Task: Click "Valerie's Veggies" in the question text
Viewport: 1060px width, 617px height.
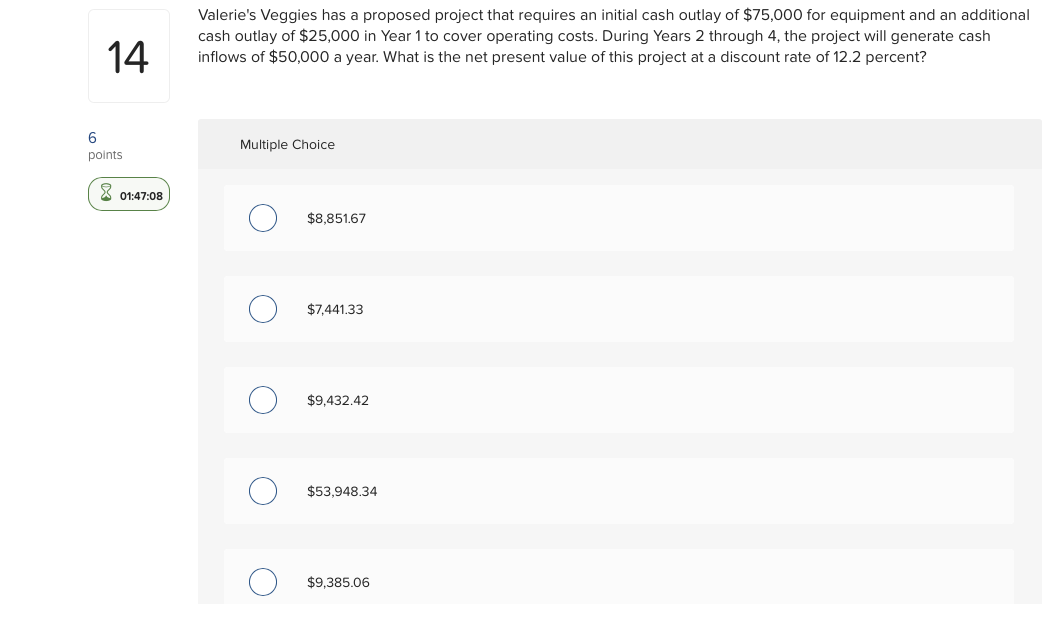Action: [258, 15]
